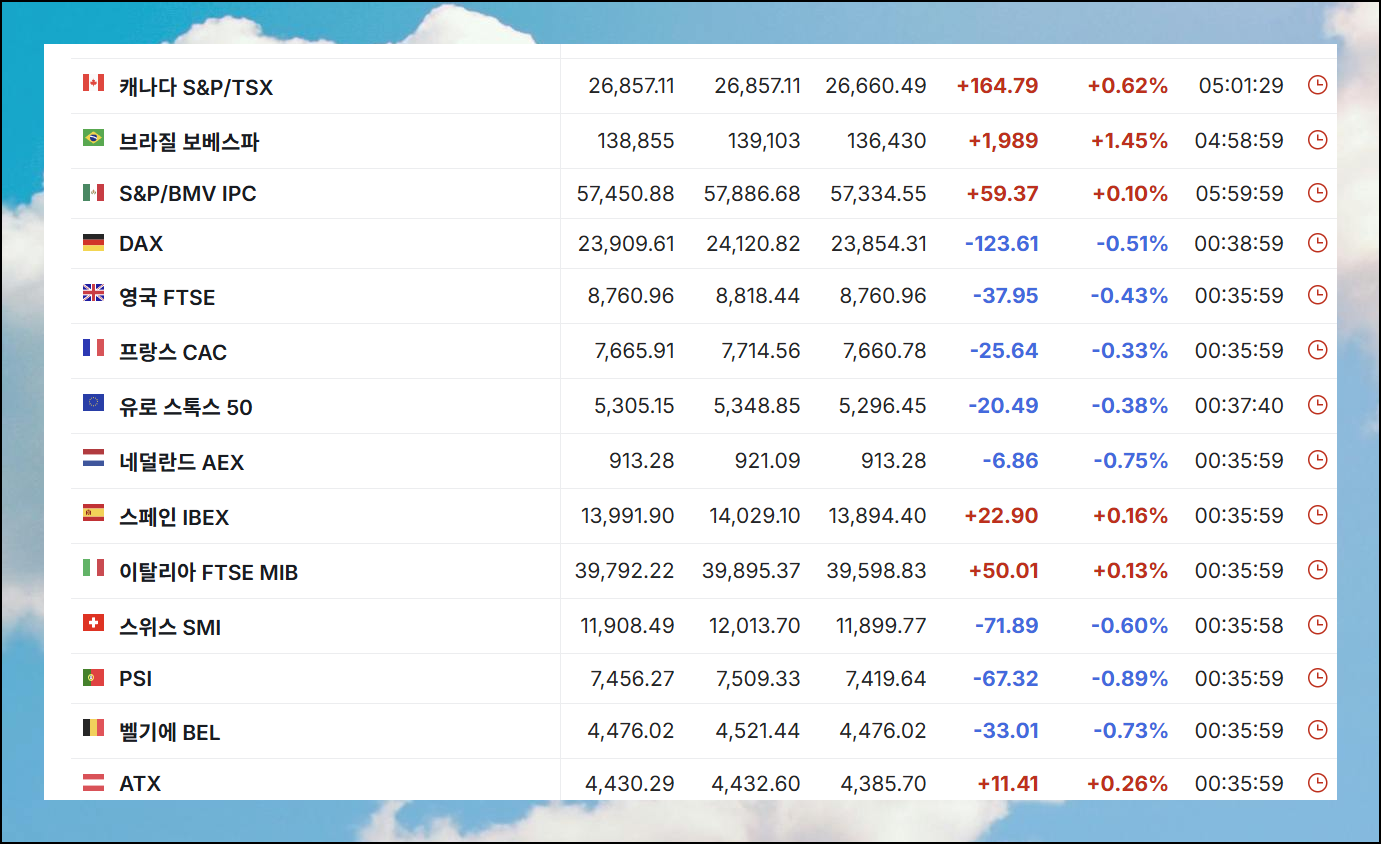Open the 스위스 SMI index link
The image size is (1381, 844).
coord(170,627)
